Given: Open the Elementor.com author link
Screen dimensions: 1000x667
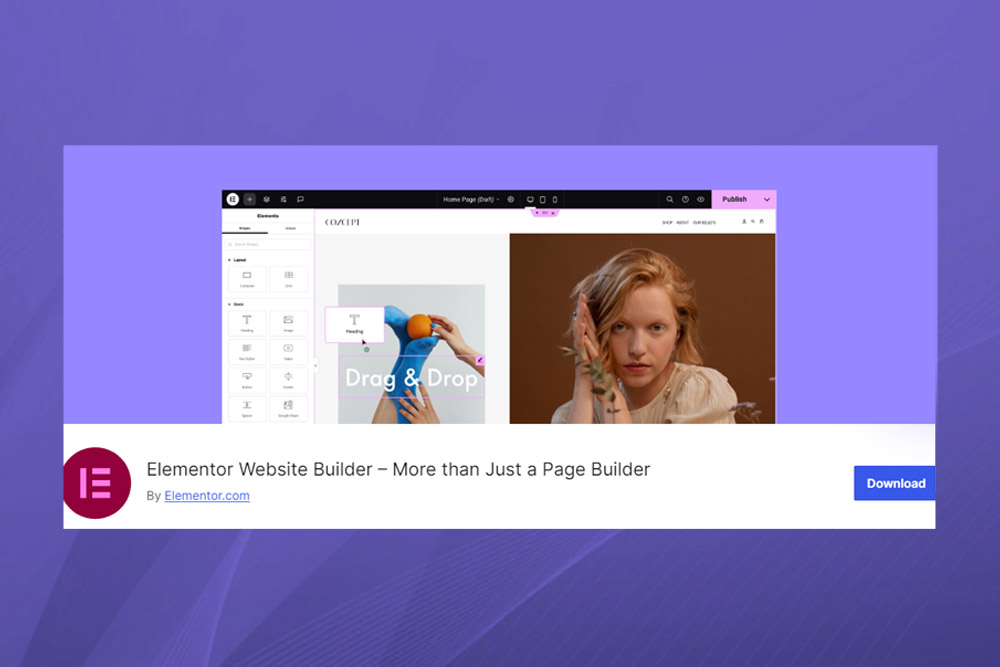Looking at the screenshot, I should tap(207, 495).
